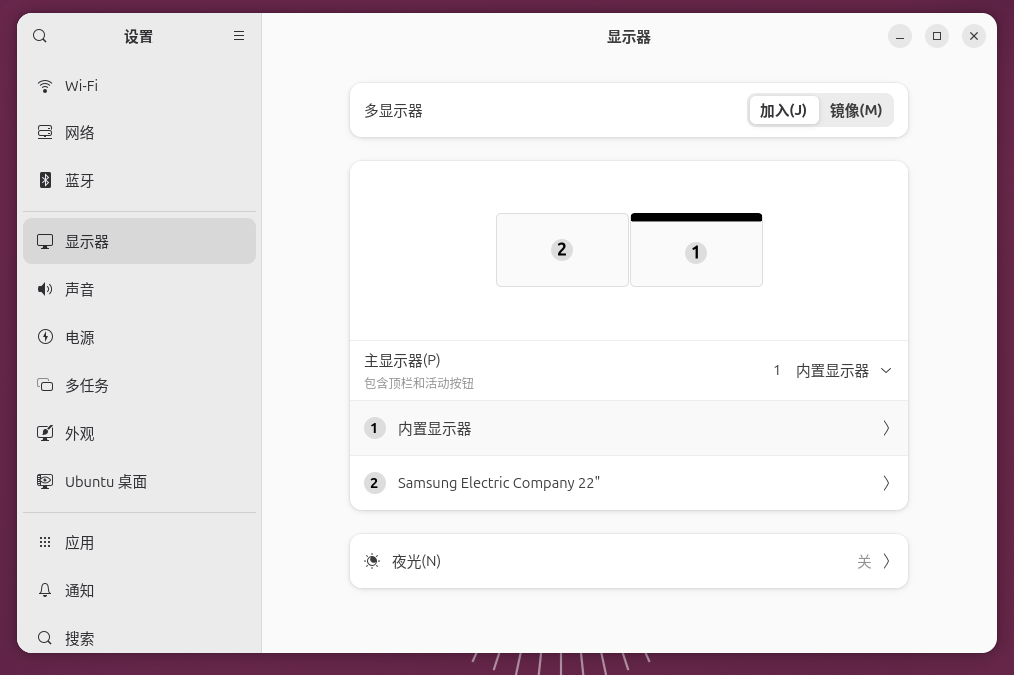
Task: Minimize the settings window
Action: click(x=900, y=36)
